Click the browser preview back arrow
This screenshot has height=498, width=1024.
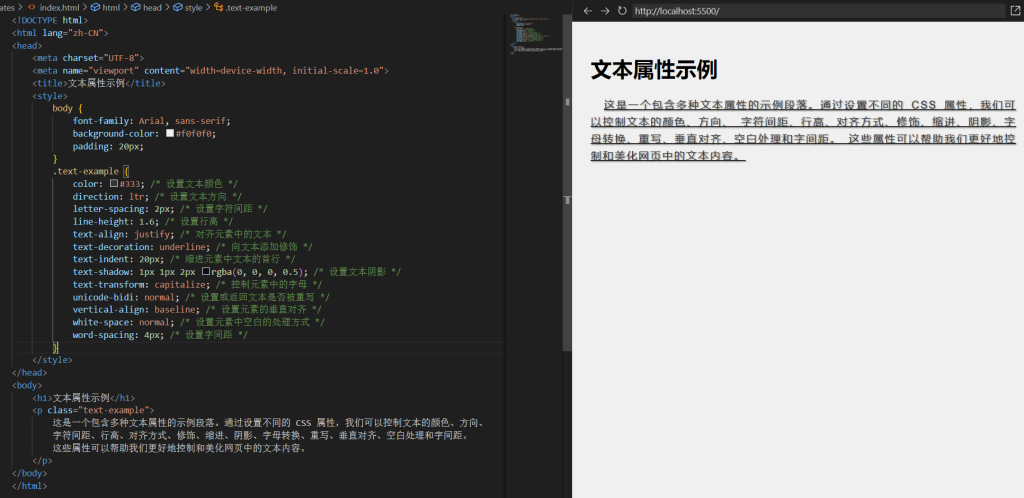(587, 11)
